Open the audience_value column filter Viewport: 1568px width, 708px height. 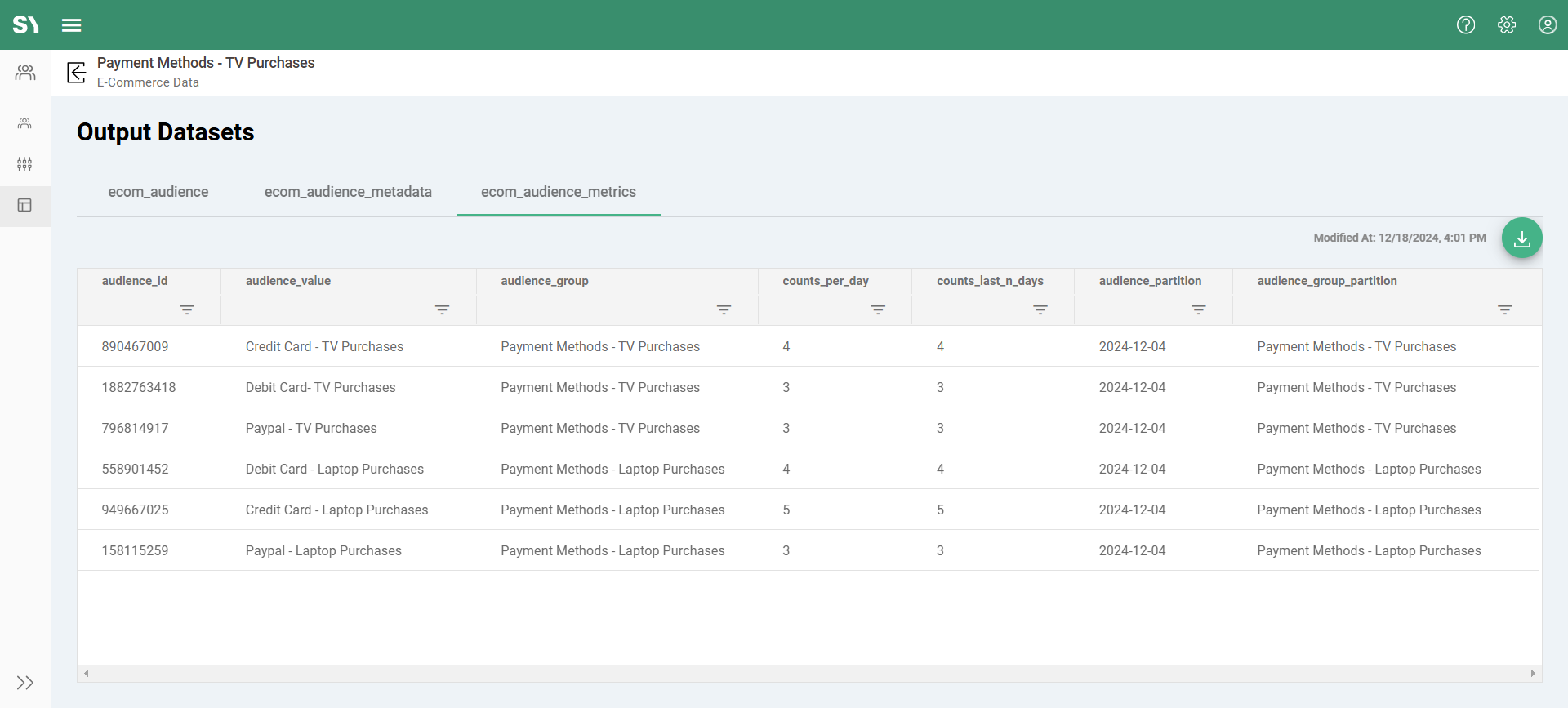pos(442,310)
